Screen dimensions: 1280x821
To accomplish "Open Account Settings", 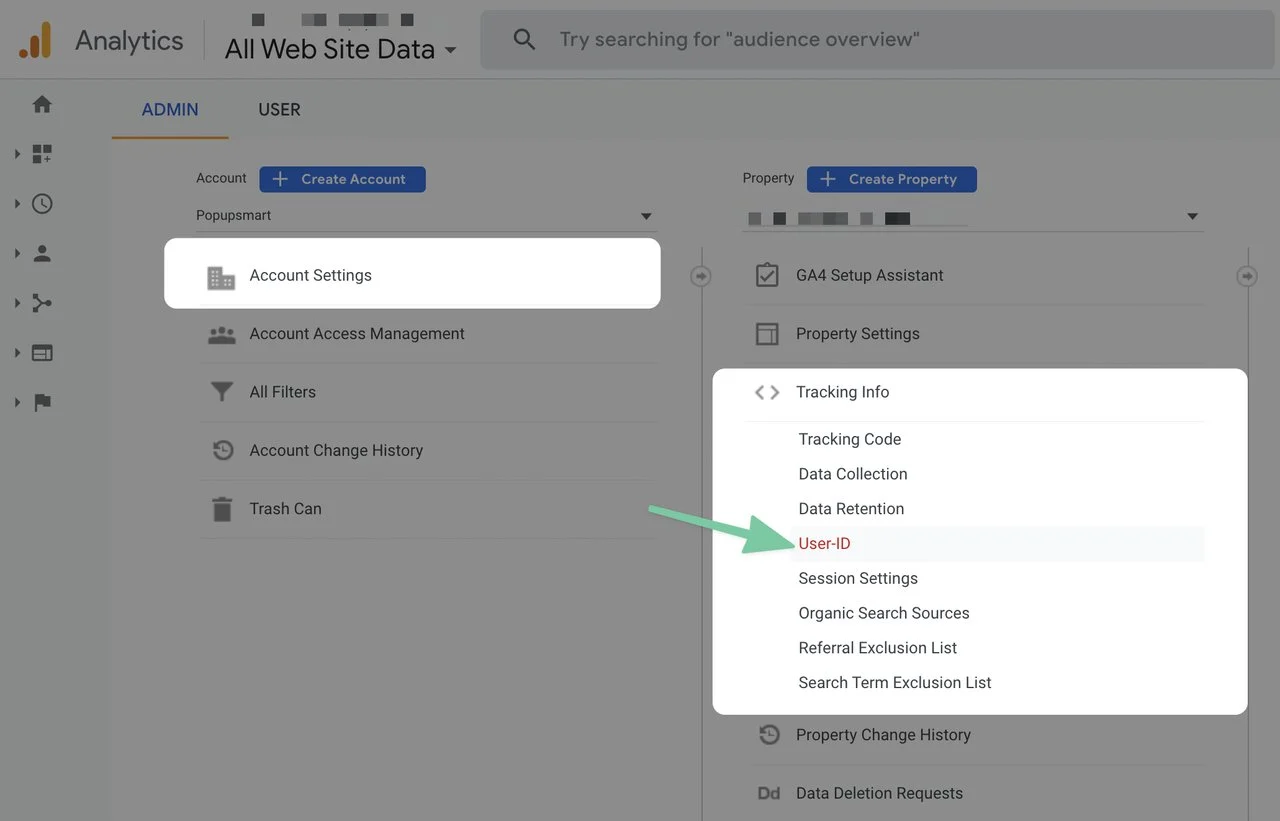I will pyautogui.click(x=310, y=276).
